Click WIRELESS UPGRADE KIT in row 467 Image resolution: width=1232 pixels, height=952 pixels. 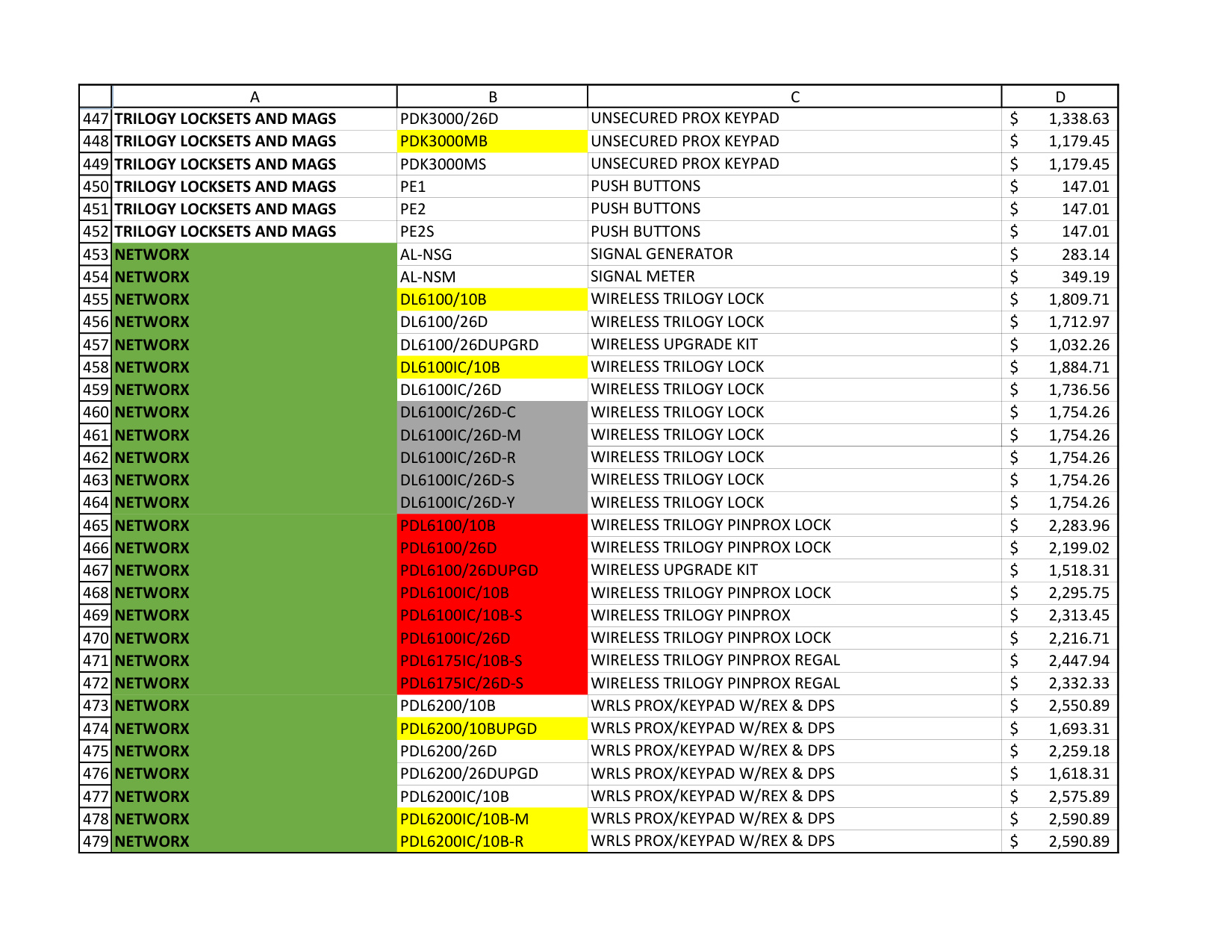794,570
